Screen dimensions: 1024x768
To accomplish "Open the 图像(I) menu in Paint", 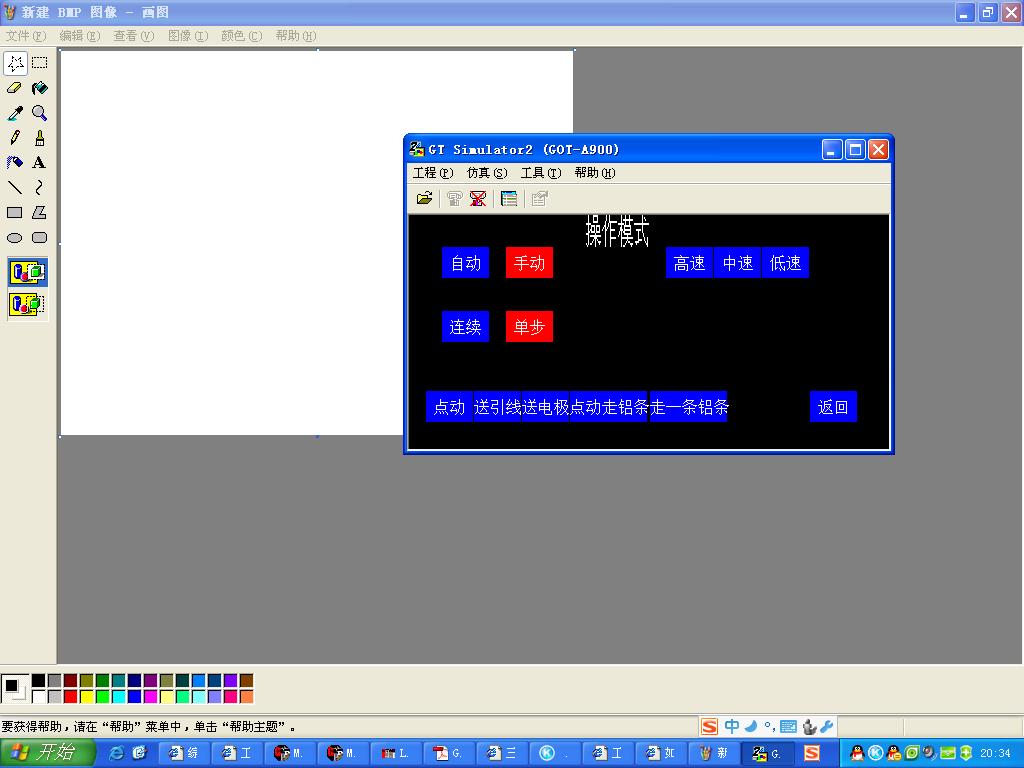I will 187,35.
